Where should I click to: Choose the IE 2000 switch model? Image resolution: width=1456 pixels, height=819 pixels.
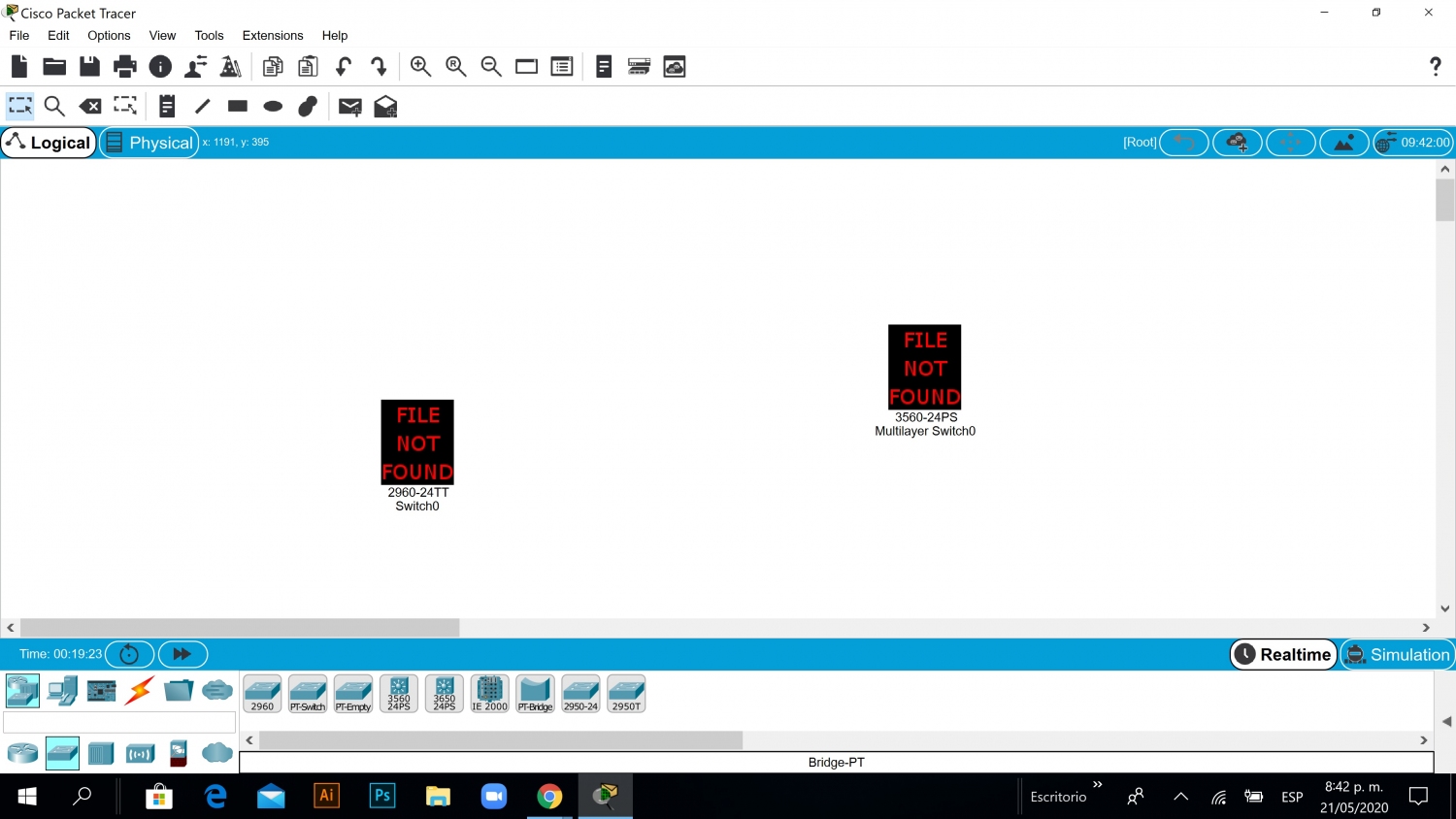pos(489,694)
